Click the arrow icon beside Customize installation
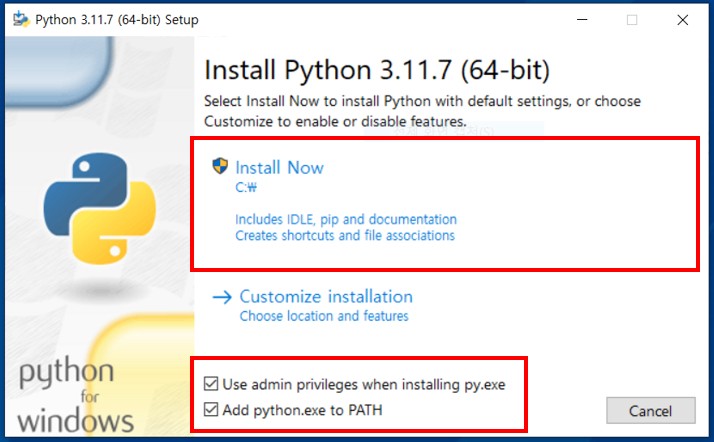 click(222, 297)
